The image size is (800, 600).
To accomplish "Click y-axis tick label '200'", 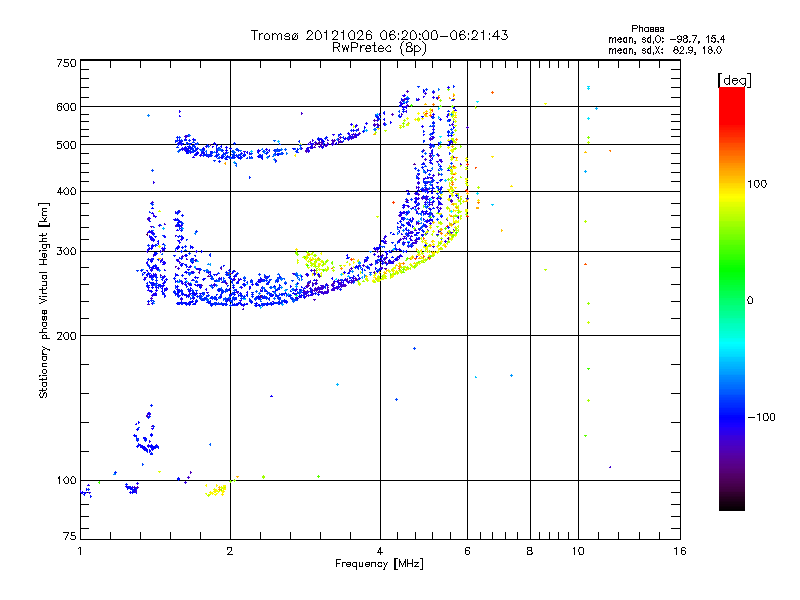I will 66,336.
